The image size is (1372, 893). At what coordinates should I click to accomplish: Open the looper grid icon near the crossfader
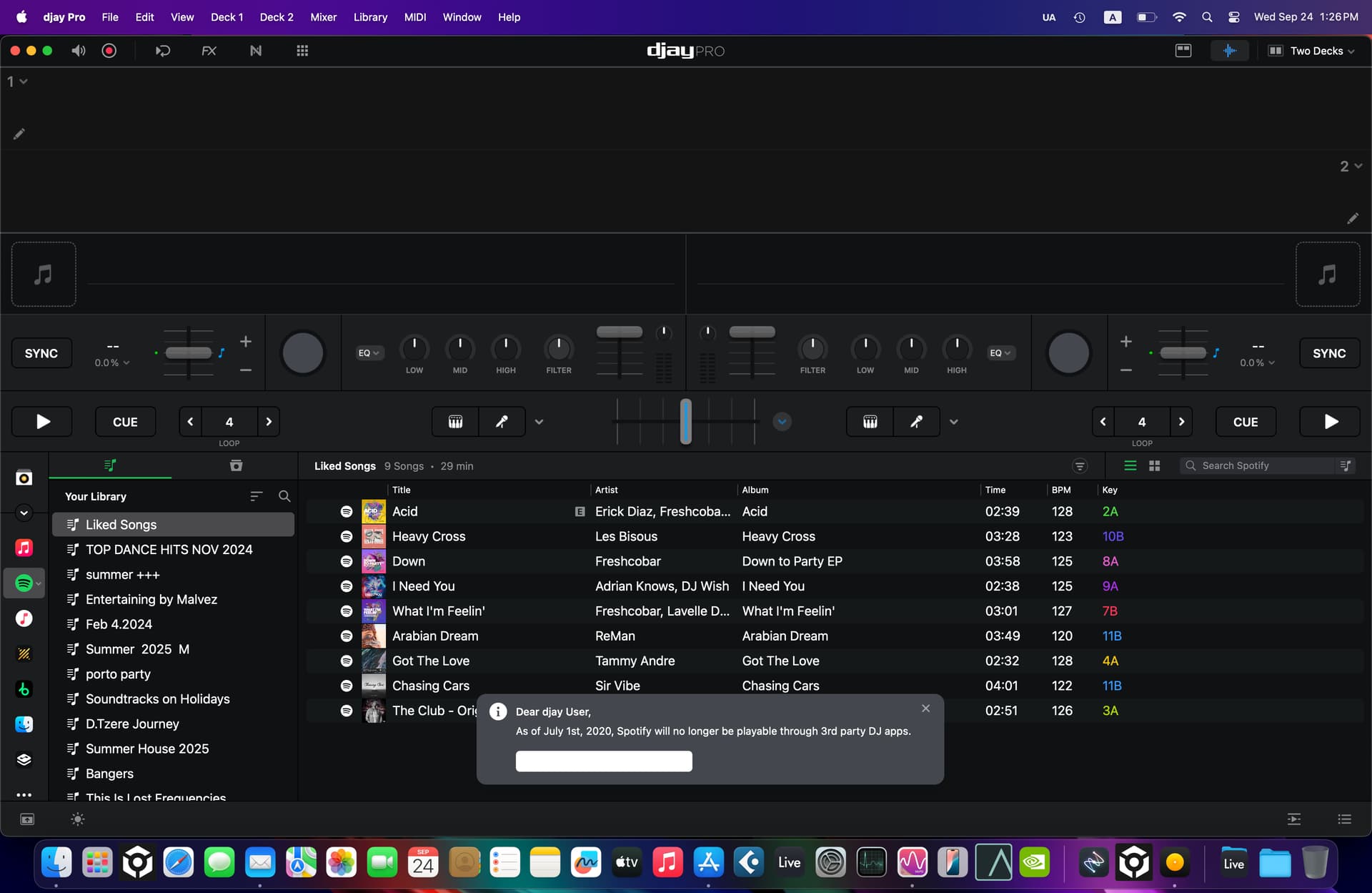[x=454, y=421]
